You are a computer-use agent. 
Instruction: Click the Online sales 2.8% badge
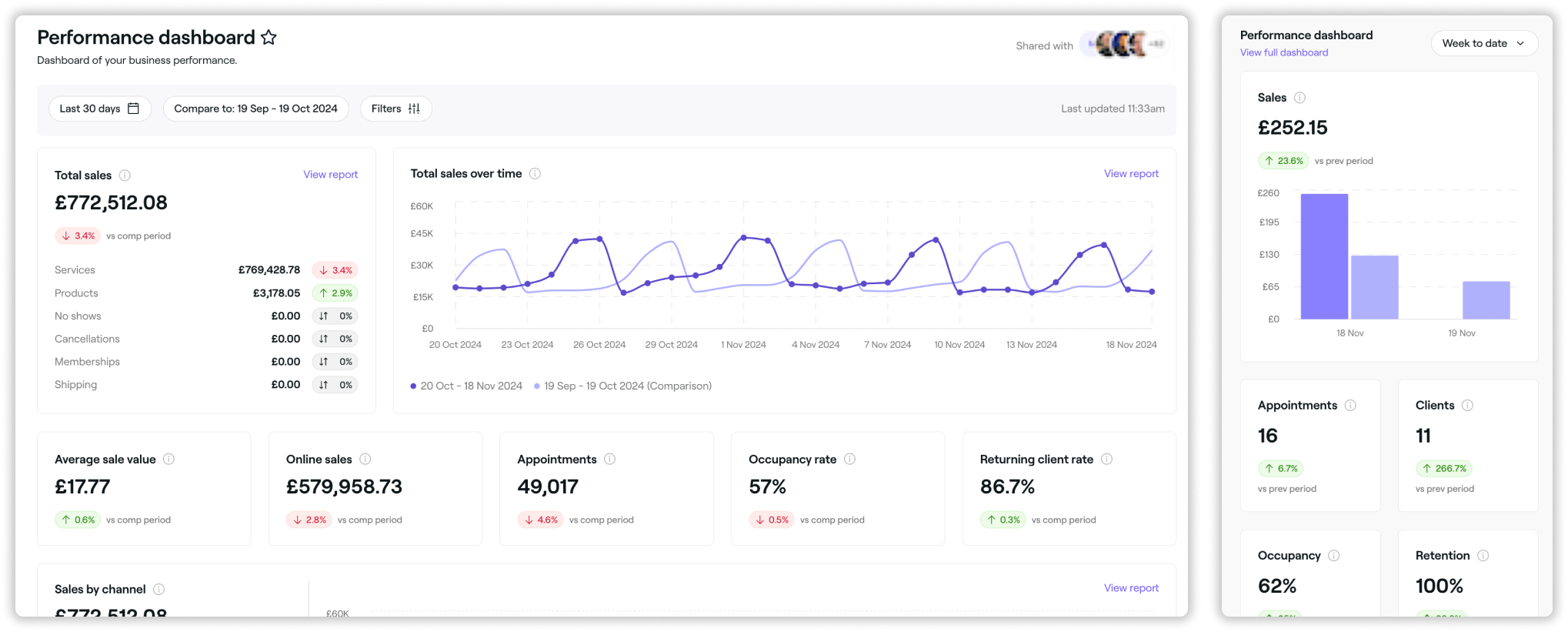click(x=309, y=520)
